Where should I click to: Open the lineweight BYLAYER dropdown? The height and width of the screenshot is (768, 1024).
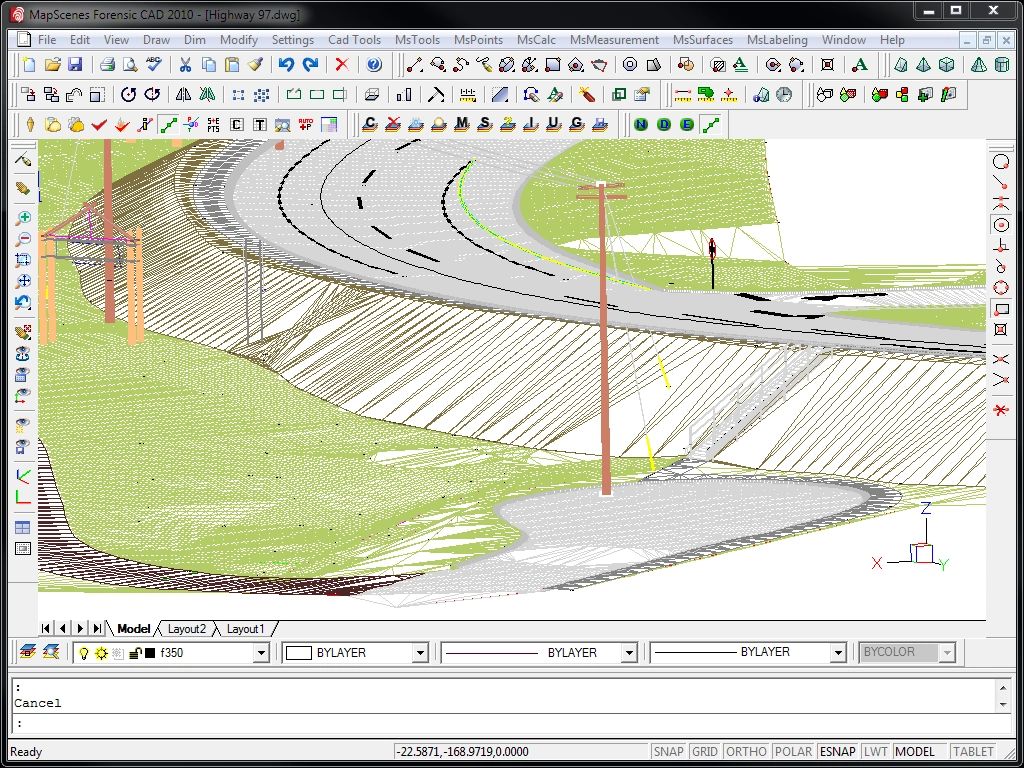pyautogui.click(x=841, y=651)
